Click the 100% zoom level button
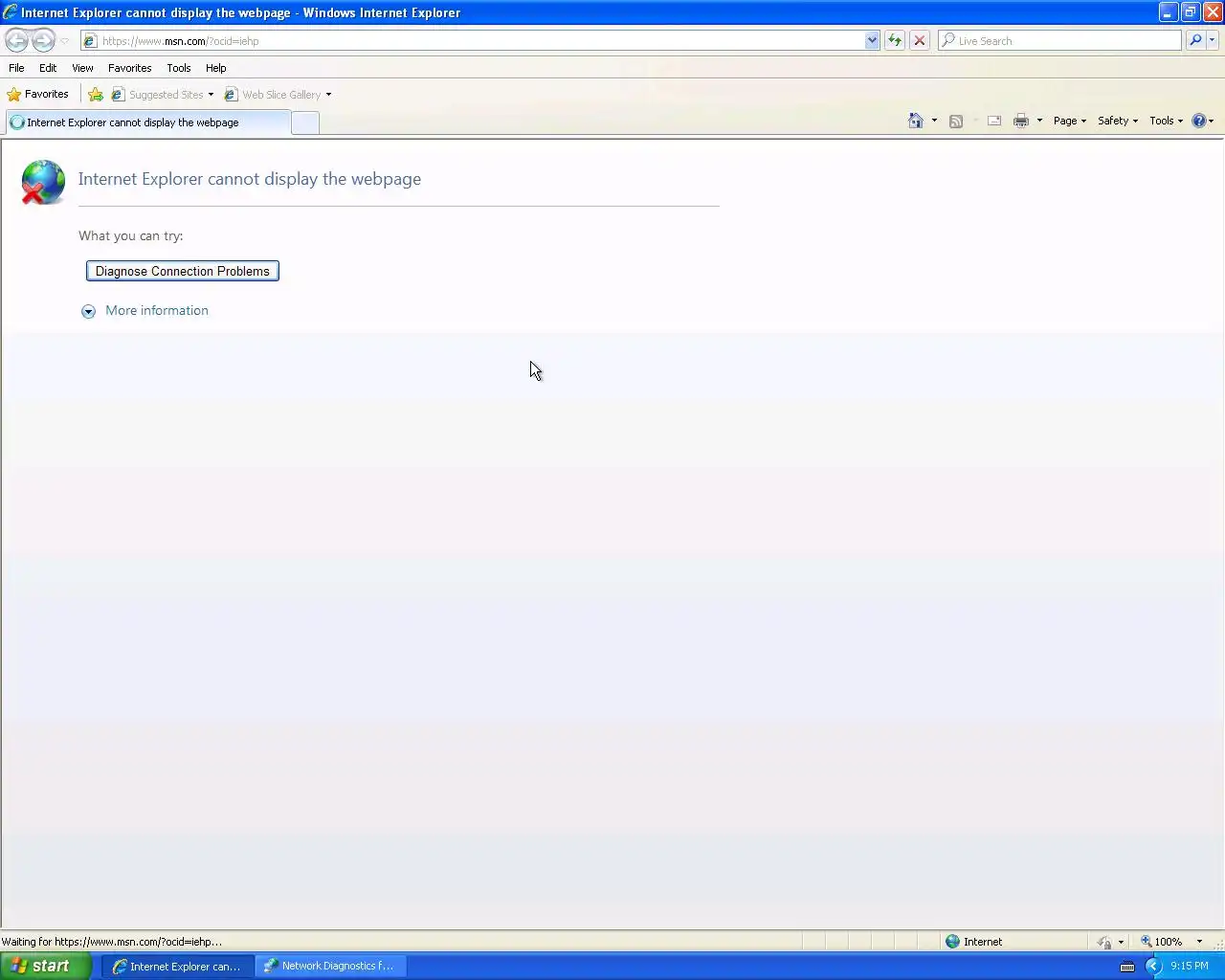1225x980 pixels. pyautogui.click(x=1162, y=942)
